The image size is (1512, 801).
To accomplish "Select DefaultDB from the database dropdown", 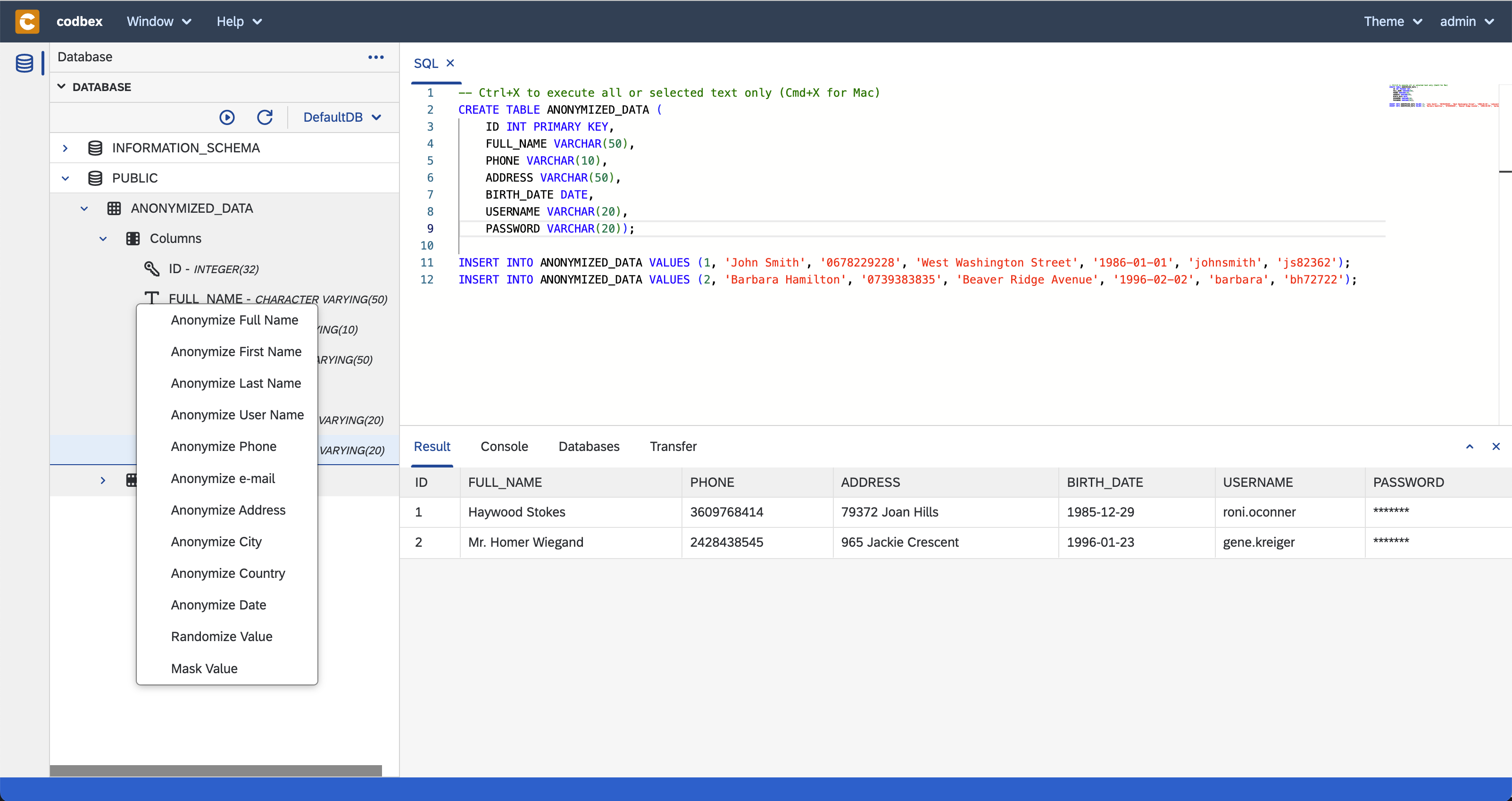I will [x=341, y=117].
